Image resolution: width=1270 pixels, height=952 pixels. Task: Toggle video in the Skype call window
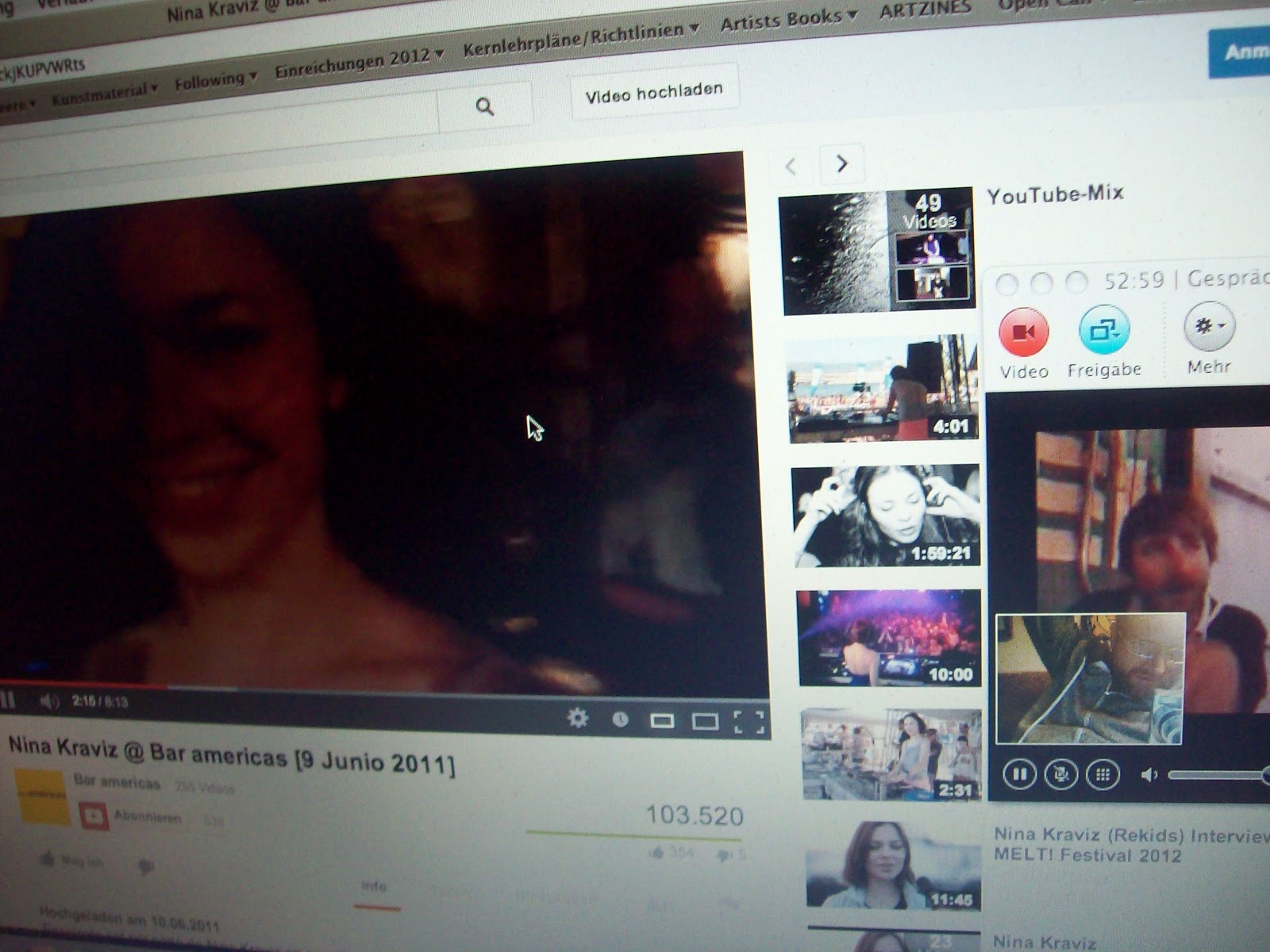[x=1023, y=332]
